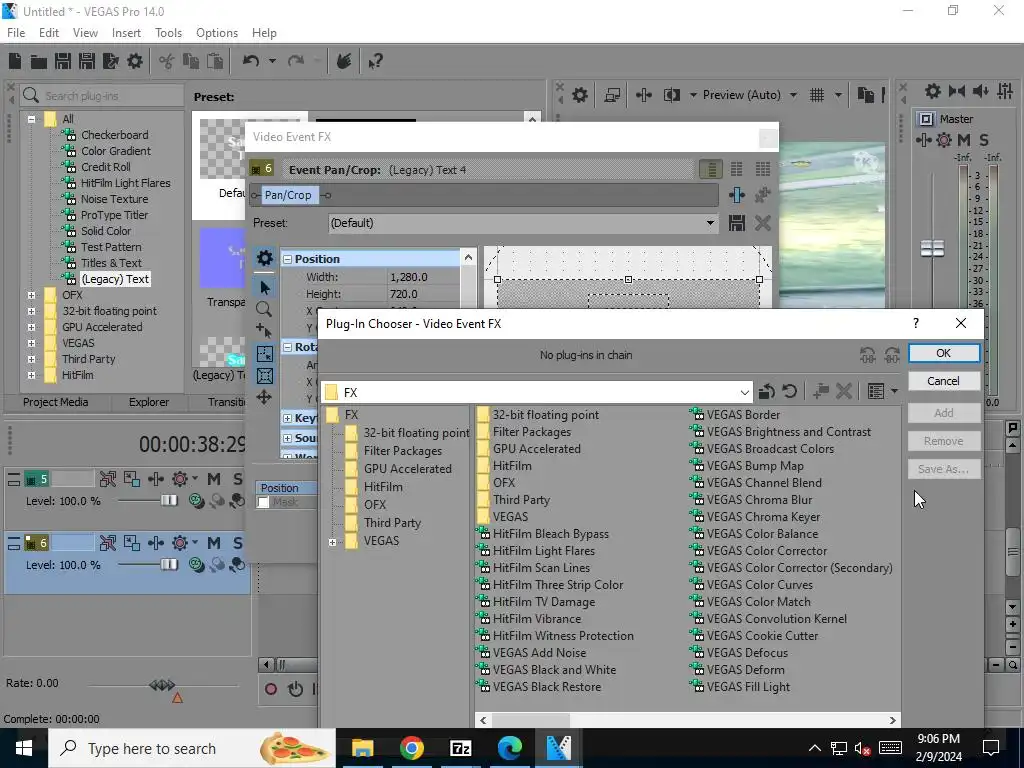Click the Undo arrow icon
Screen dimensions: 1024x768
(x=251, y=61)
